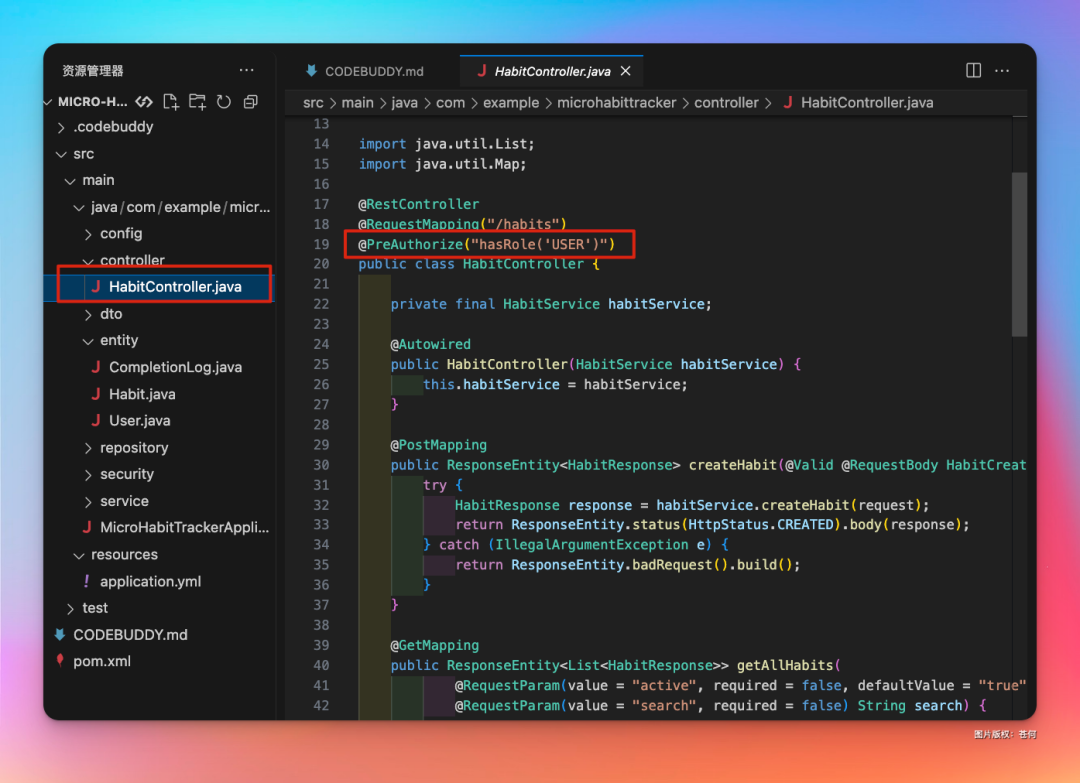
Task: Open the Explorer panel more actions menu
Action: click(x=247, y=70)
